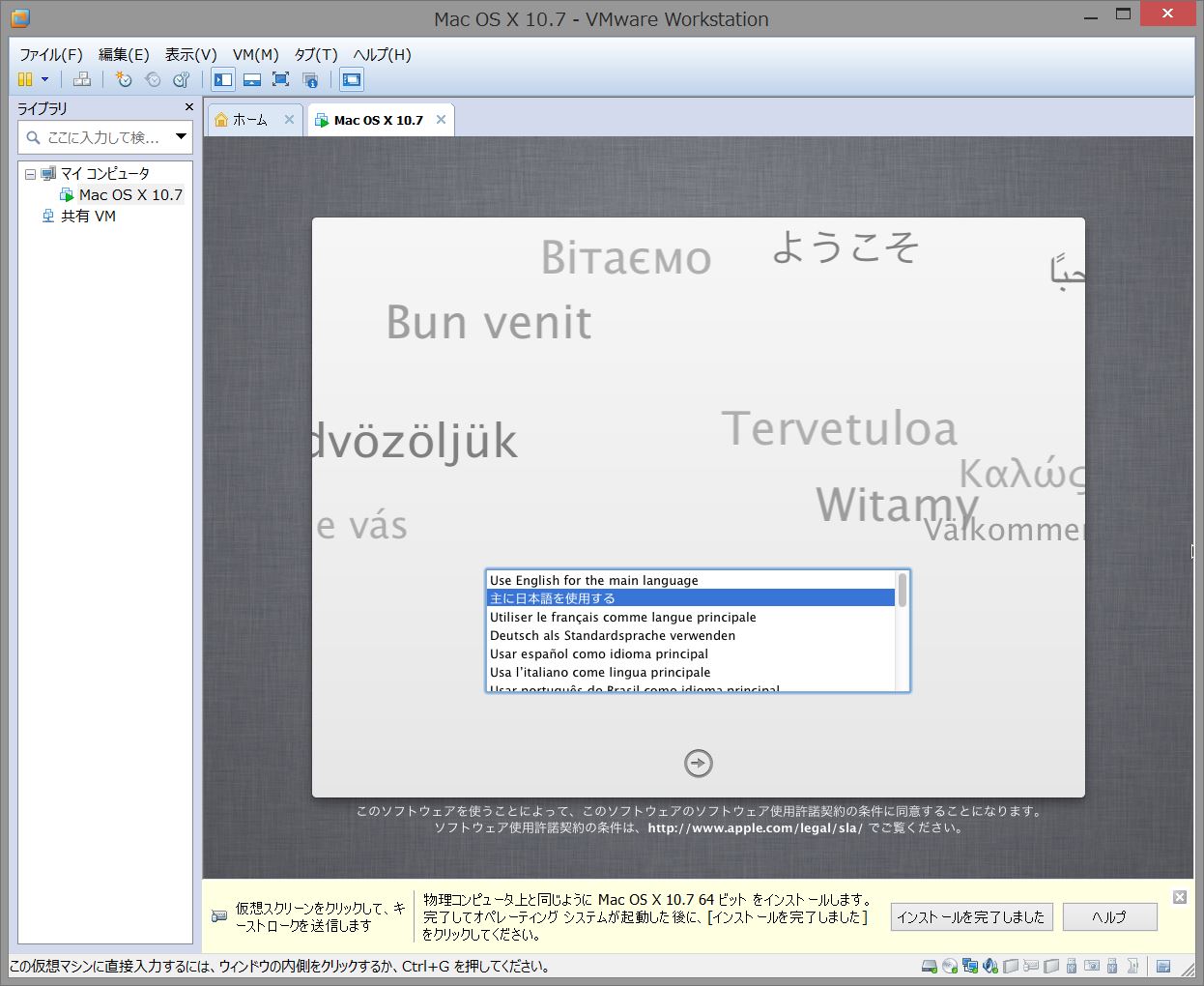Screen dimensions: 1204x986
Task: Choose Usar español como idioma principal
Action: (x=690, y=653)
